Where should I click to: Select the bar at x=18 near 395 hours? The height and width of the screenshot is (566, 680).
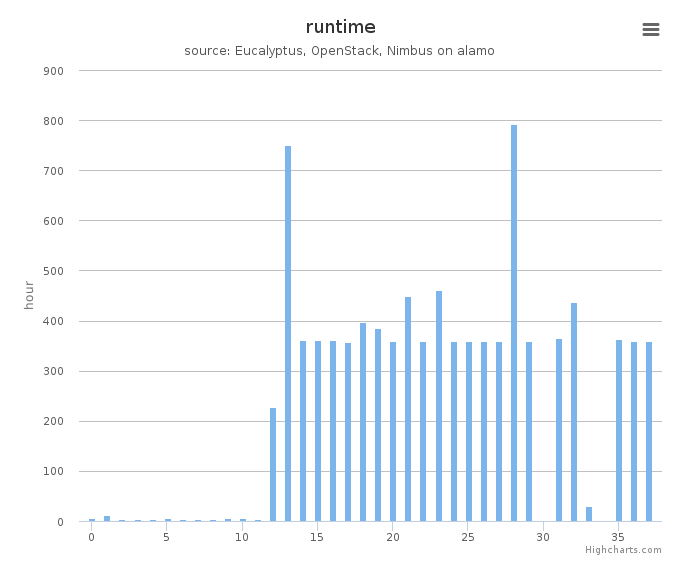[363, 422]
